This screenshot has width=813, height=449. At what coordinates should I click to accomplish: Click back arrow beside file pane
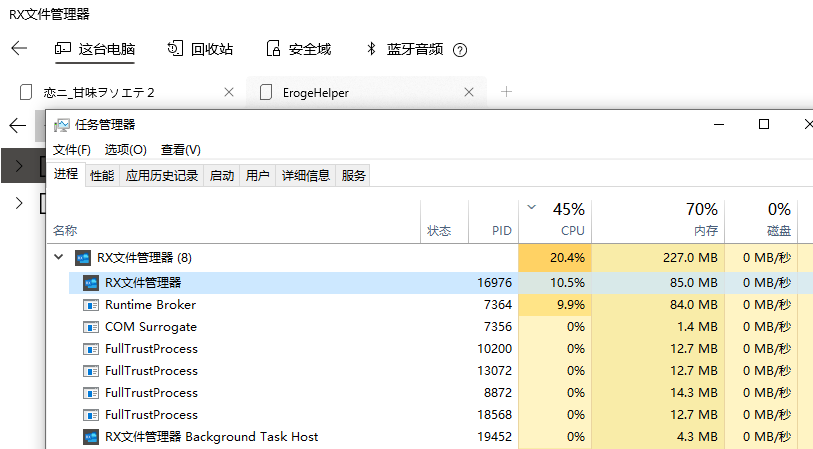click(18, 125)
